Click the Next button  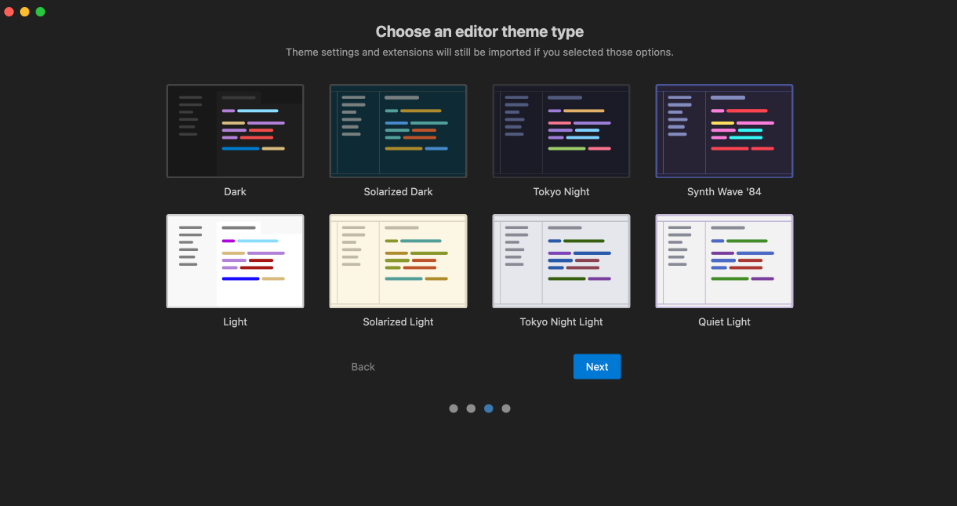coord(597,367)
